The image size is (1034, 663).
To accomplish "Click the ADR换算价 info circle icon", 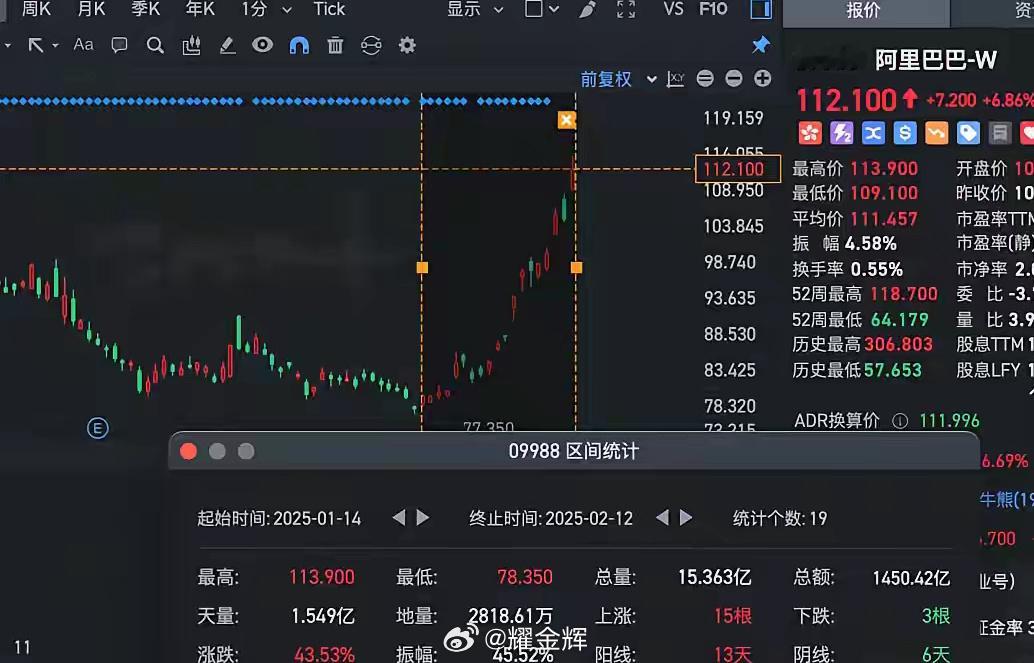I will (x=900, y=421).
